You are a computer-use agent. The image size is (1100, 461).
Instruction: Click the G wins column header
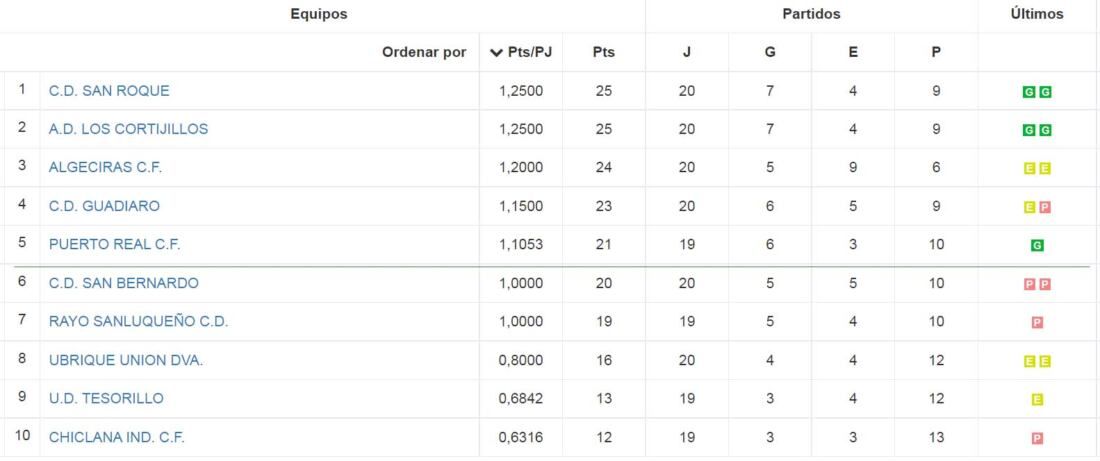(770, 52)
